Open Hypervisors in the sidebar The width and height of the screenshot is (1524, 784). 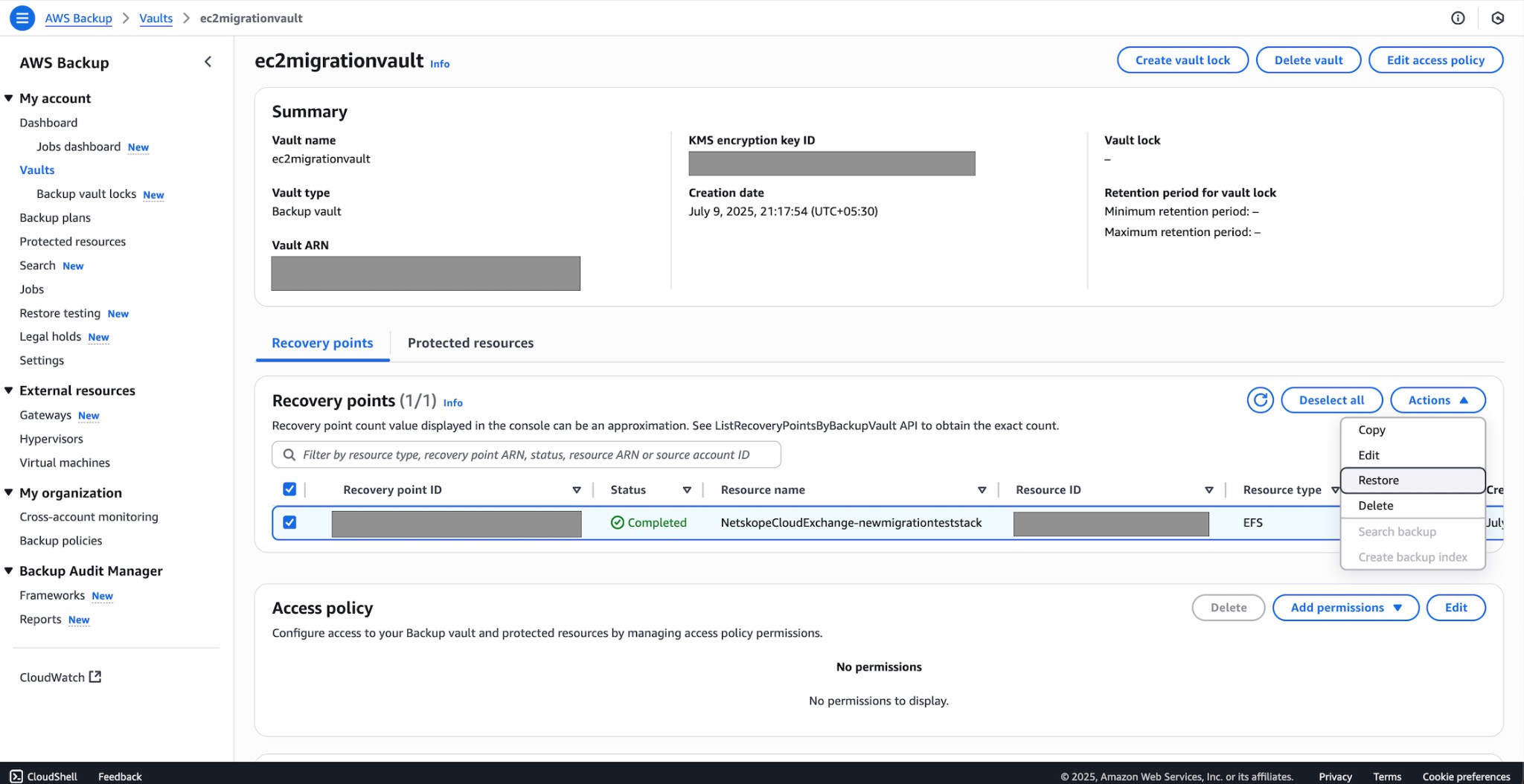[x=51, y=439]
